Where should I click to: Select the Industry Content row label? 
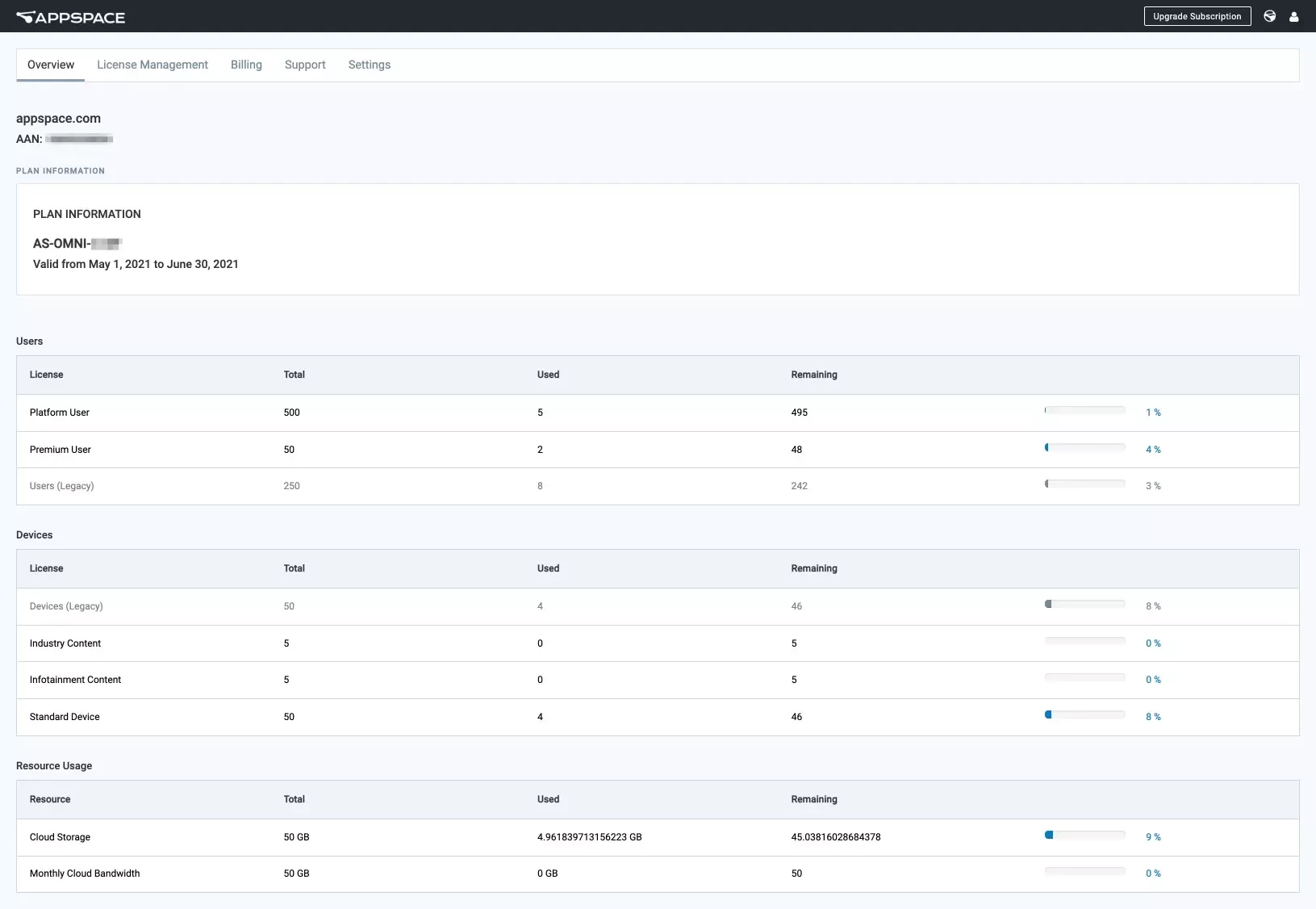65,643
